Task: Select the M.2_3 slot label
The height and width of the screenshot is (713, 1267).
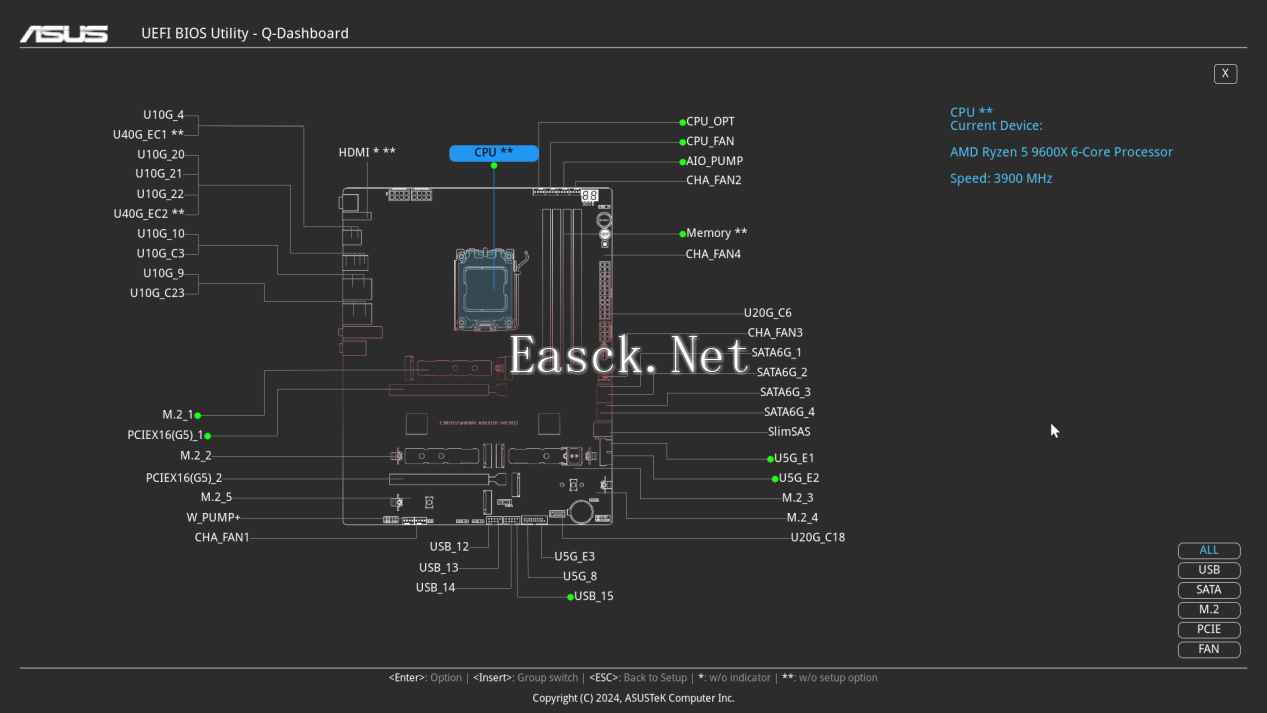Action: tap(797, 498)
